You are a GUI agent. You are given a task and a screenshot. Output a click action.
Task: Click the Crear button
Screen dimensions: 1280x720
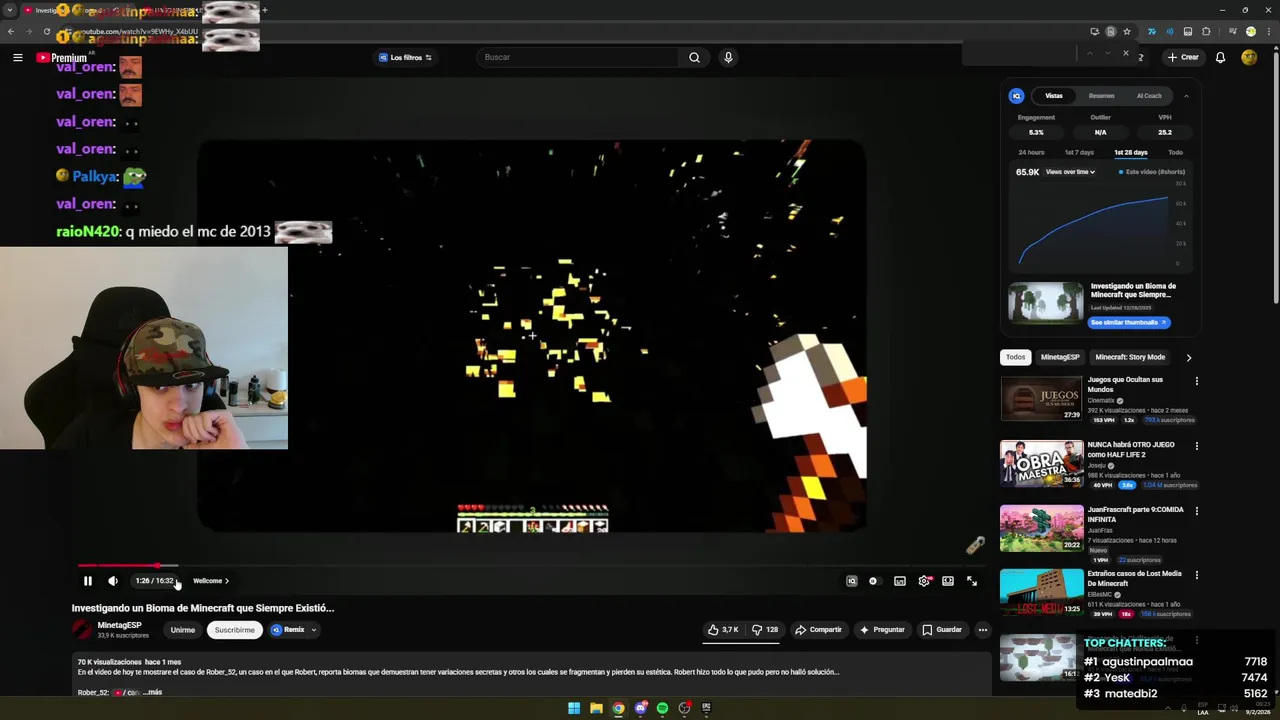[1183, 58]
